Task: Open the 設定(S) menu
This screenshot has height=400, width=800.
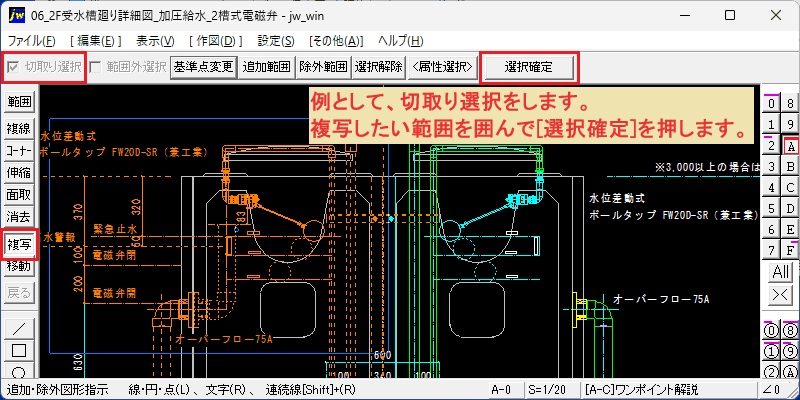Action: [276, 41]
